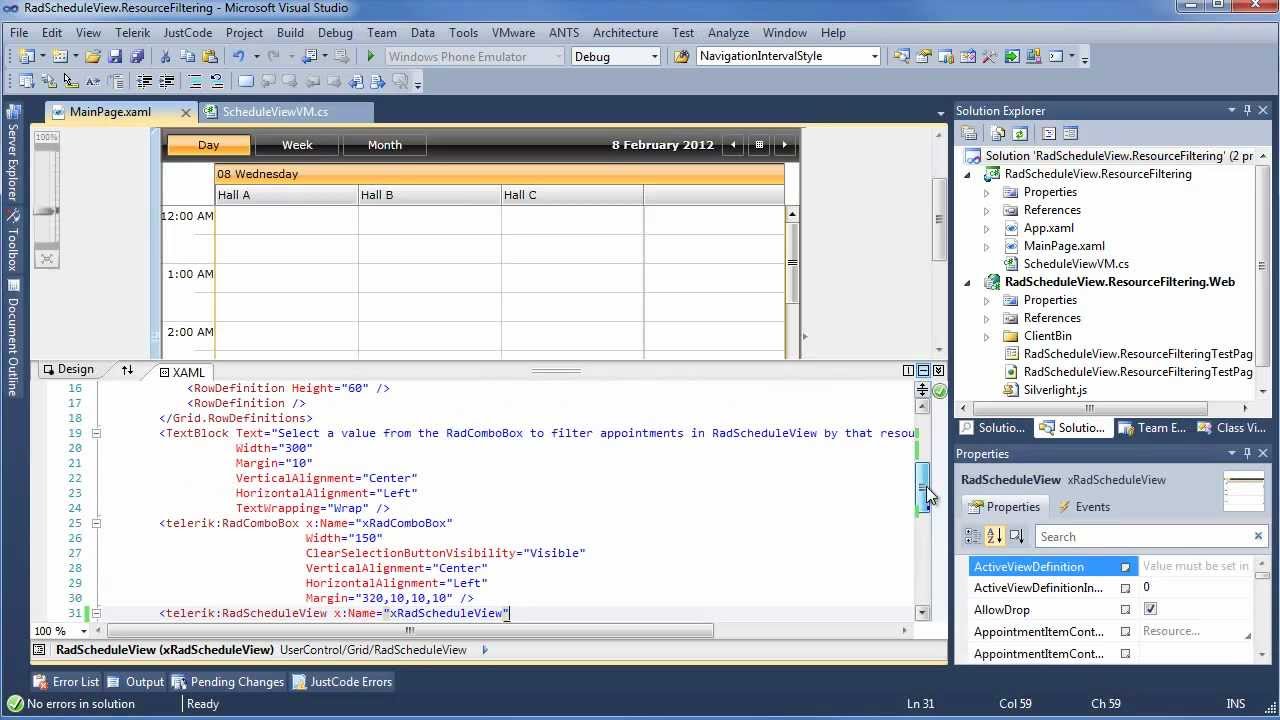Swap the Design and XAML panes
The height and width of the screenshot is (720, 1280).
point(127,371)
